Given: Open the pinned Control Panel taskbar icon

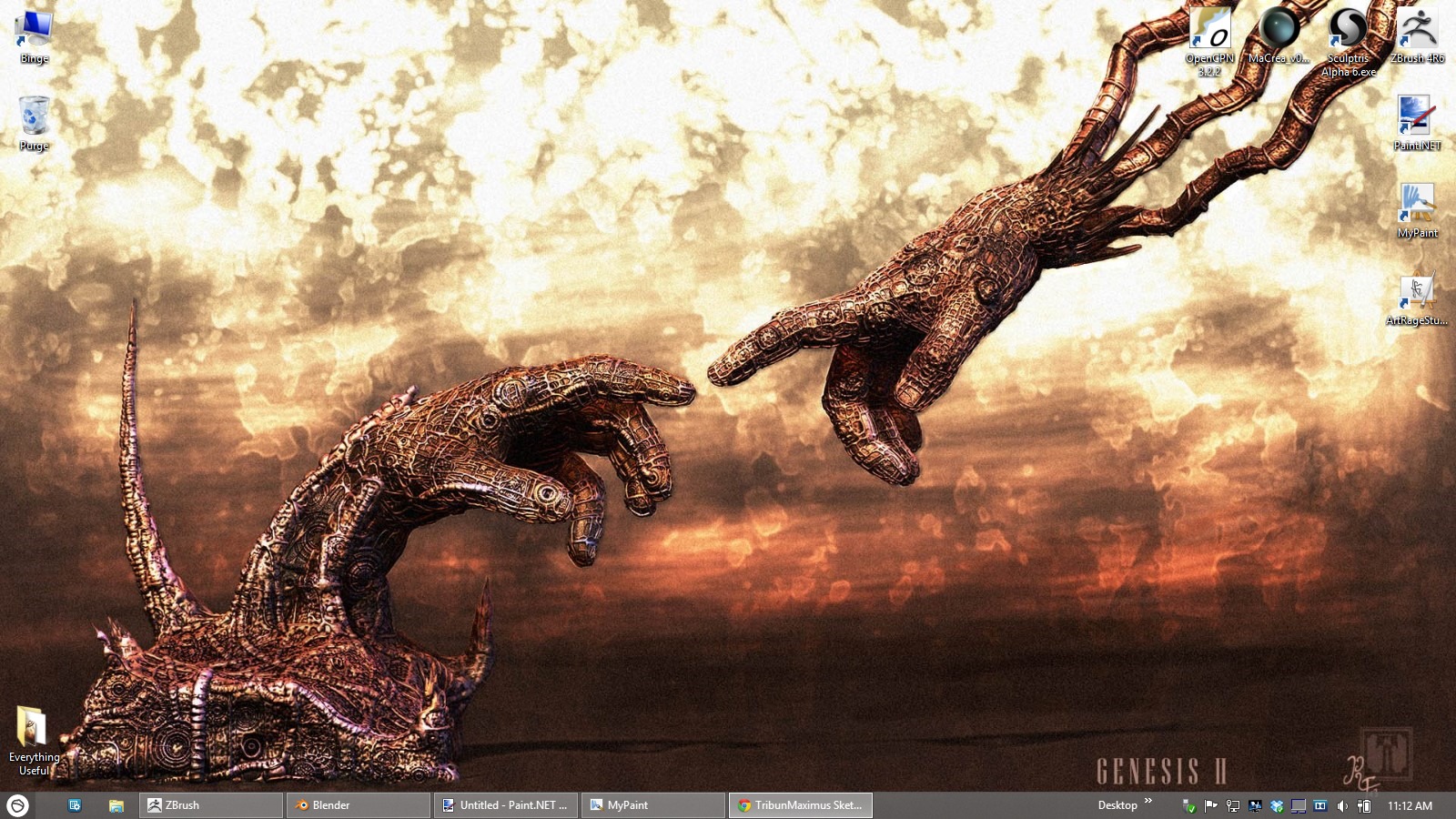Looking at the screenshot, I should pyautogui.click(x=75, y=805).
